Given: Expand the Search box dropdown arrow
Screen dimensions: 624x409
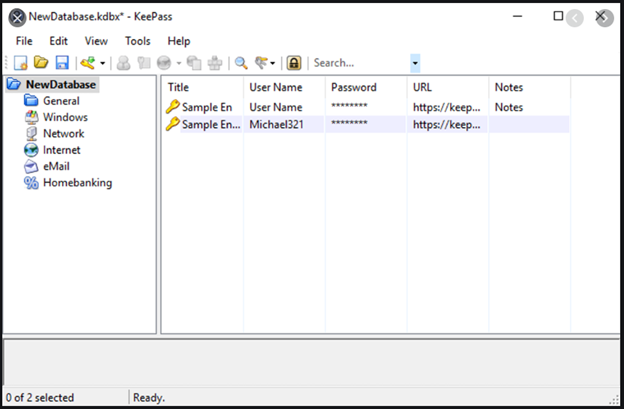Looking at the screenshot, I should coord(415,63).
